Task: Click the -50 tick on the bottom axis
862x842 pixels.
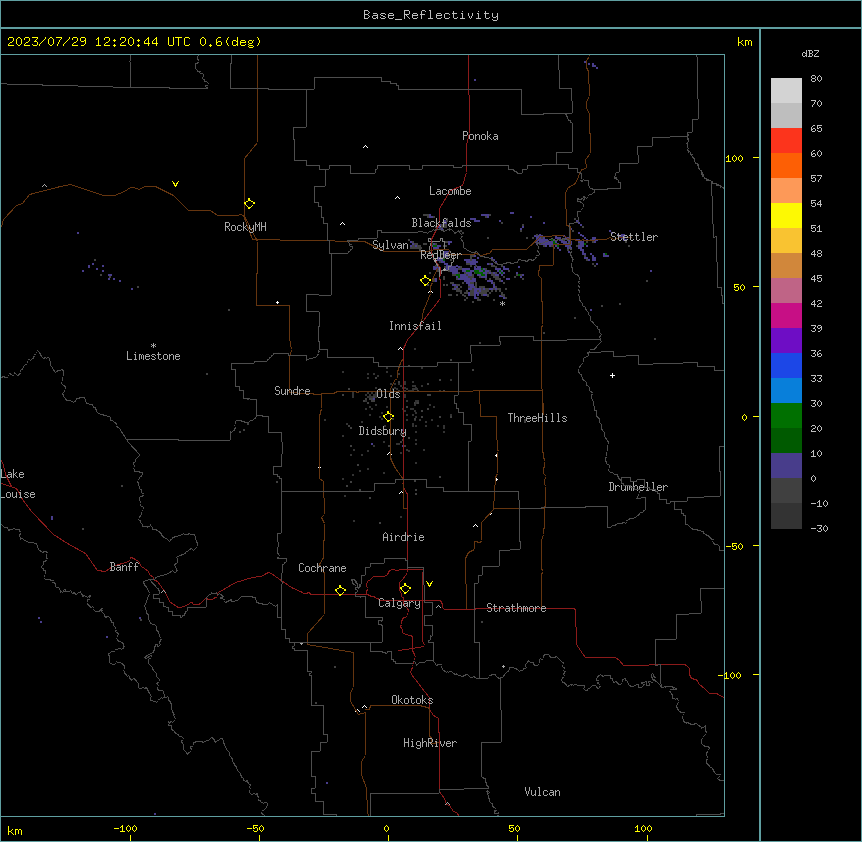Action: click(255, 828)
